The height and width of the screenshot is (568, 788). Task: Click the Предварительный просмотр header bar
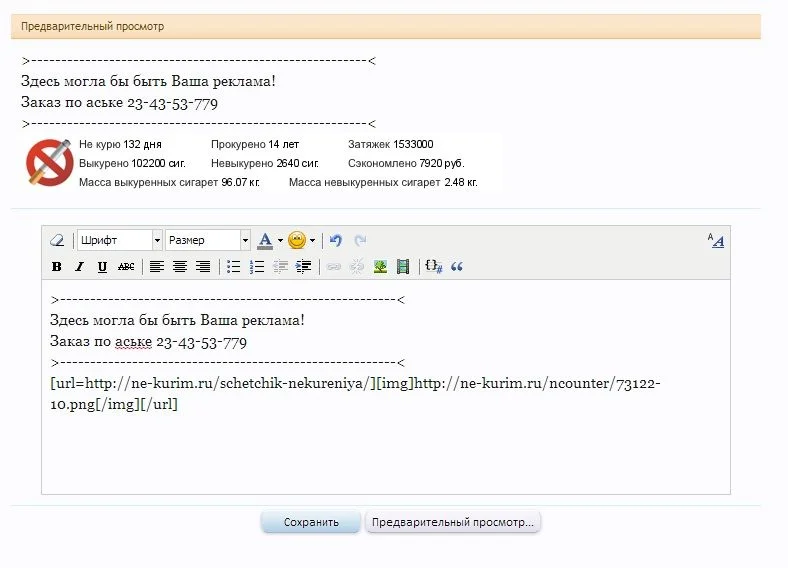point(386,26)
